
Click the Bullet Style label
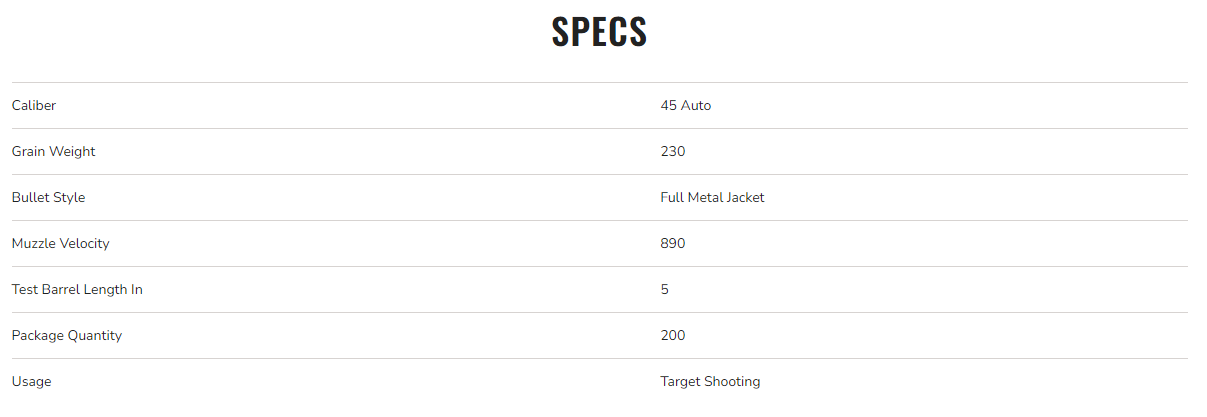point(48,197)
